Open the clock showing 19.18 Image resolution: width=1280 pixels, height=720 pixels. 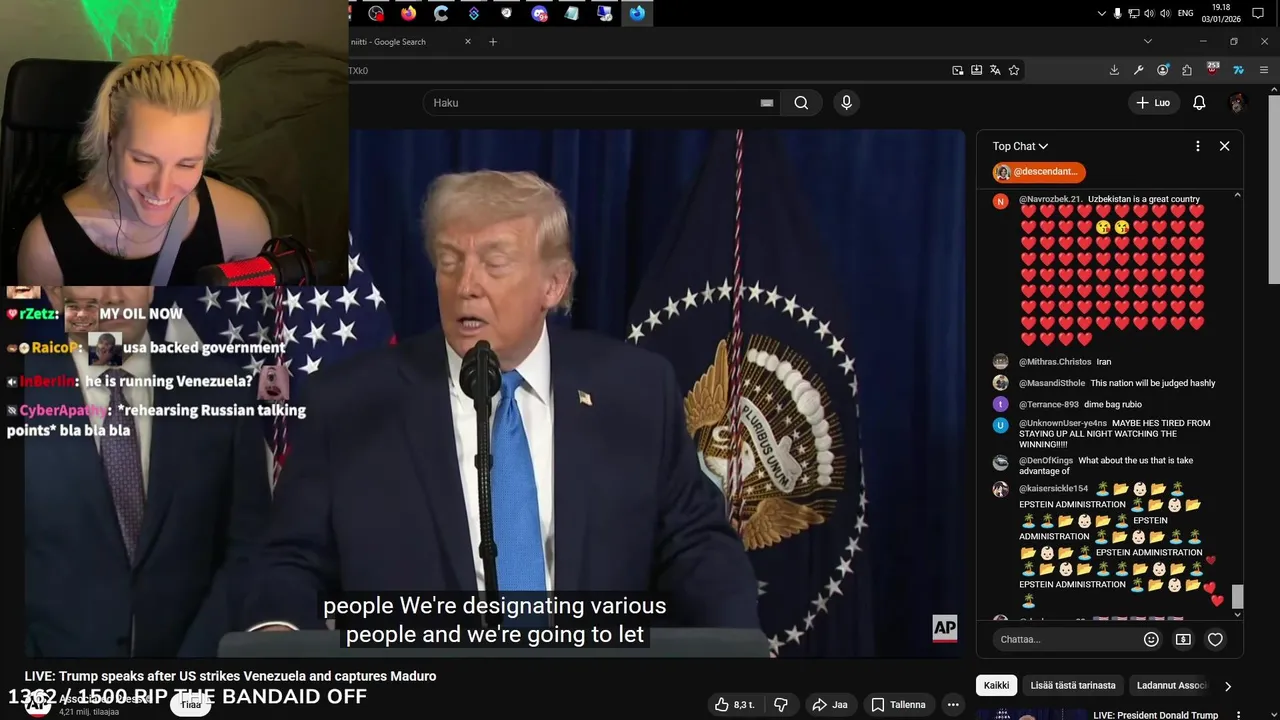[x=1221, y=13]
